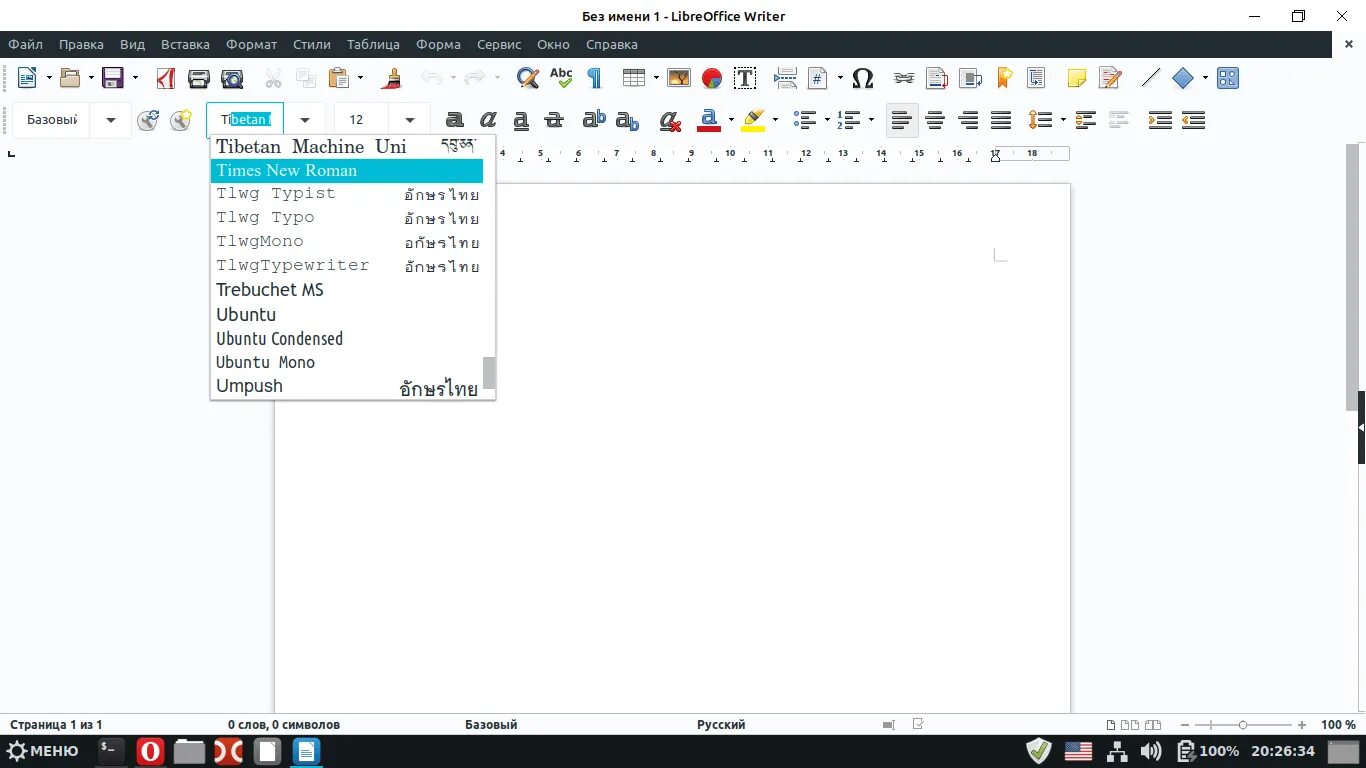The width and height of the screenshot is (1366, 768).
Task: Click the Update Style icon
Action: 148,121
